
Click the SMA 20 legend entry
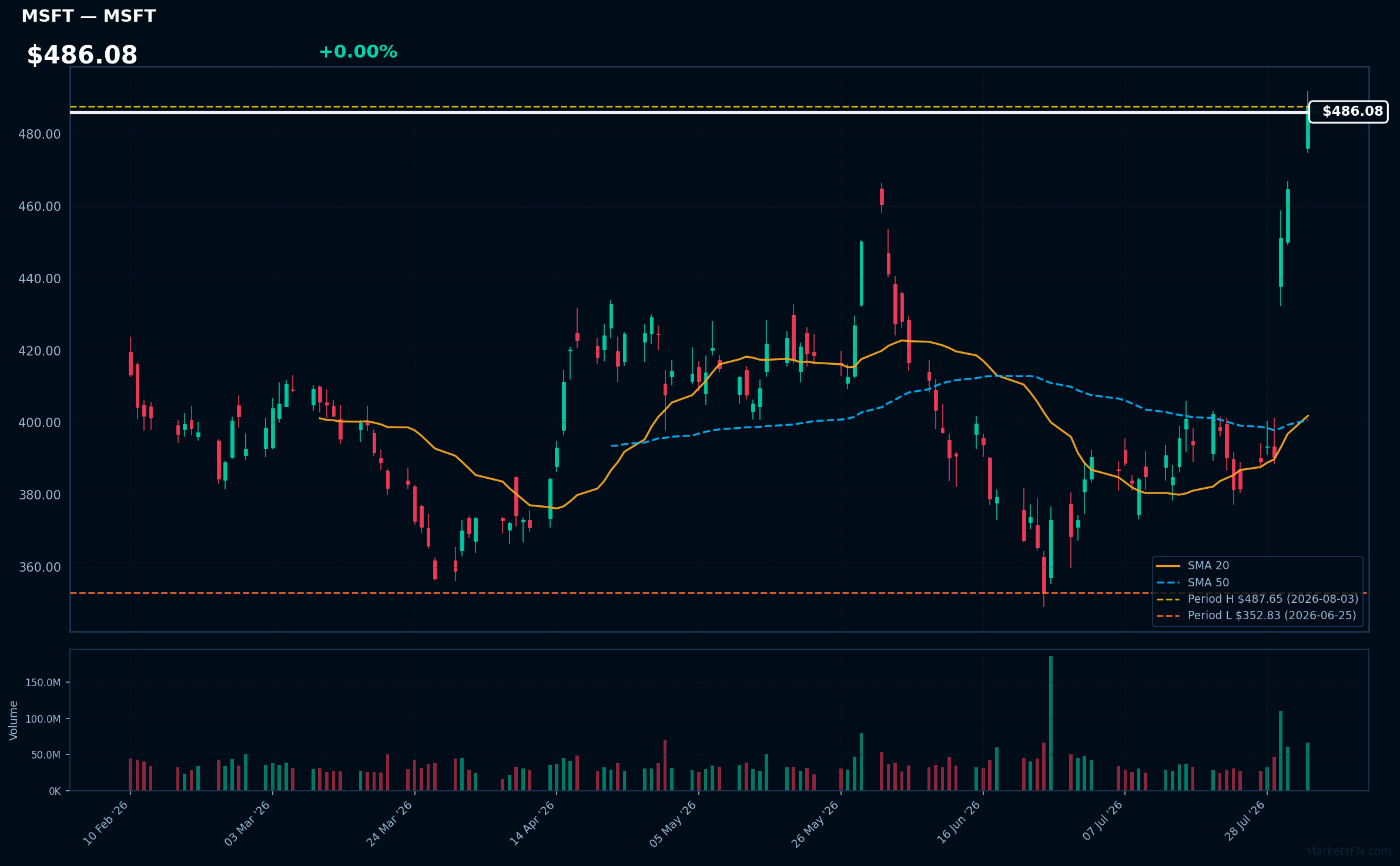tap(1193, 566)
